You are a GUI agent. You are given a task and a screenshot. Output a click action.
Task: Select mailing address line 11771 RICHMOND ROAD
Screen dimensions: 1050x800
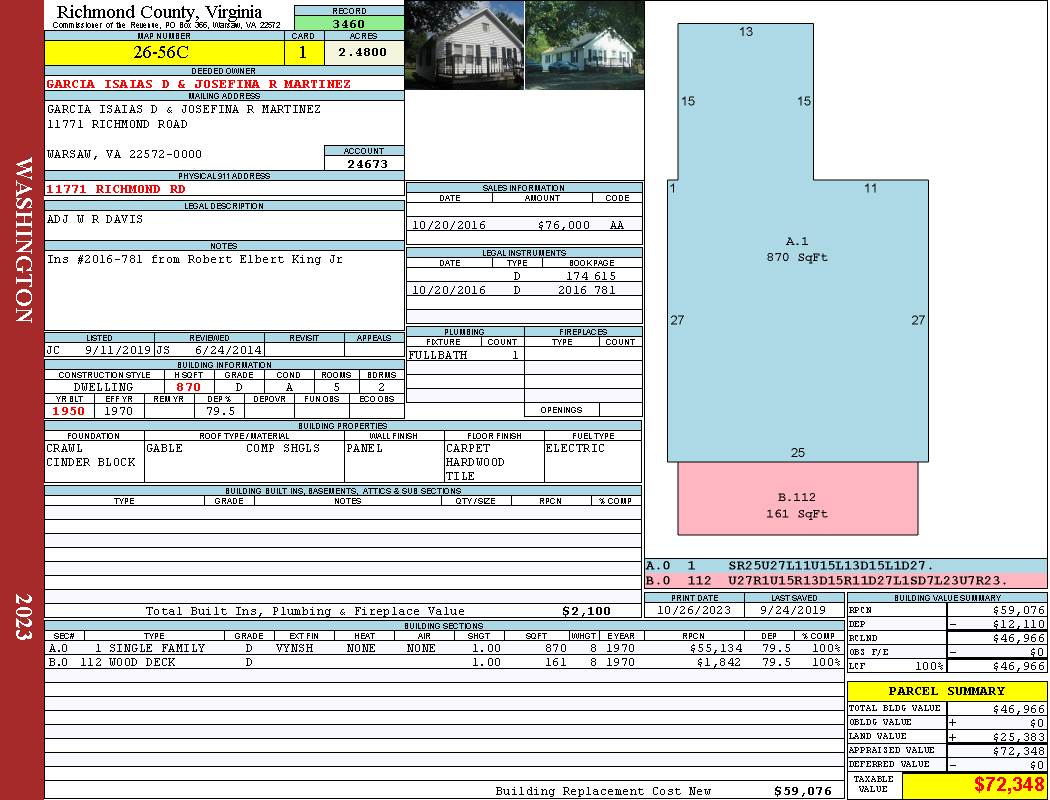pos(117,125)
